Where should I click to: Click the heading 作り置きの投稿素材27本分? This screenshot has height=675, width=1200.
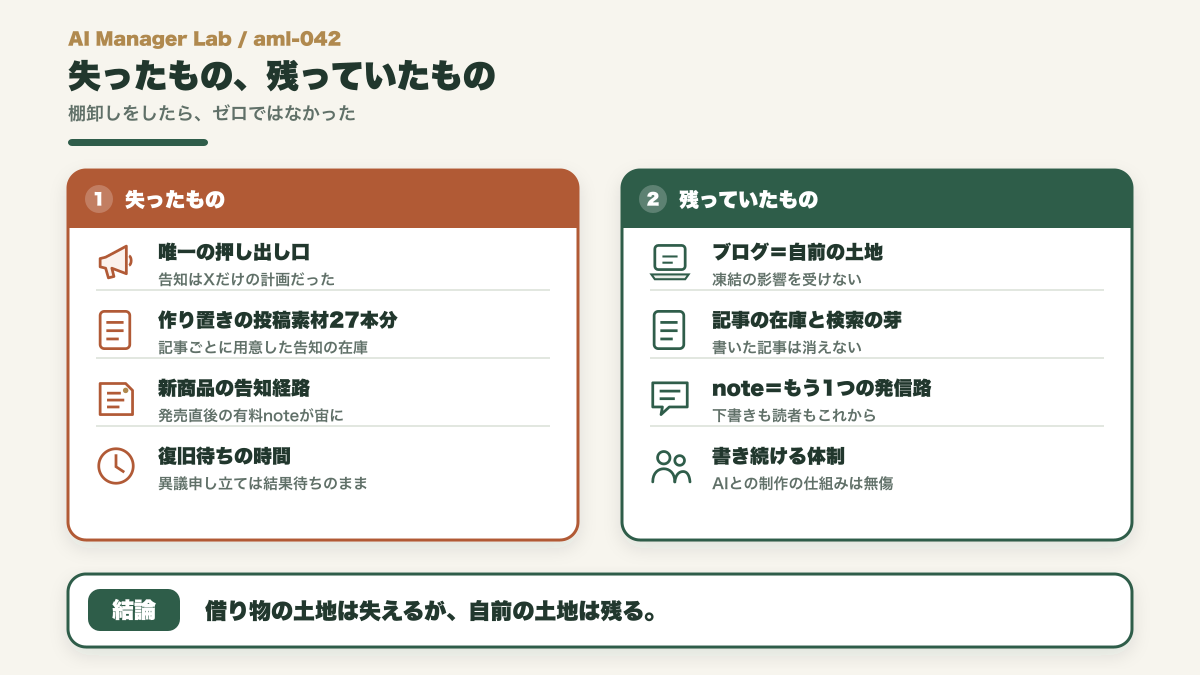(x=278, y=320)
